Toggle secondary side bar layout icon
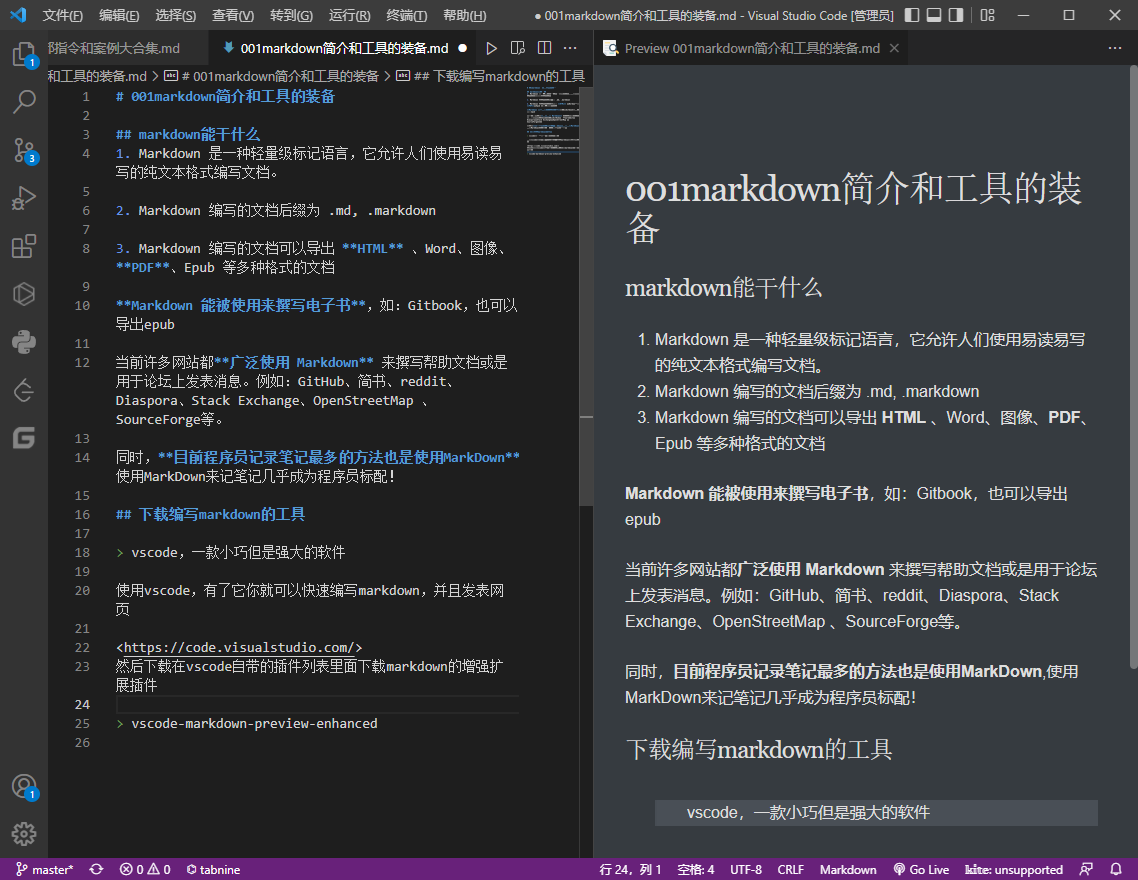 pos(956,15)
